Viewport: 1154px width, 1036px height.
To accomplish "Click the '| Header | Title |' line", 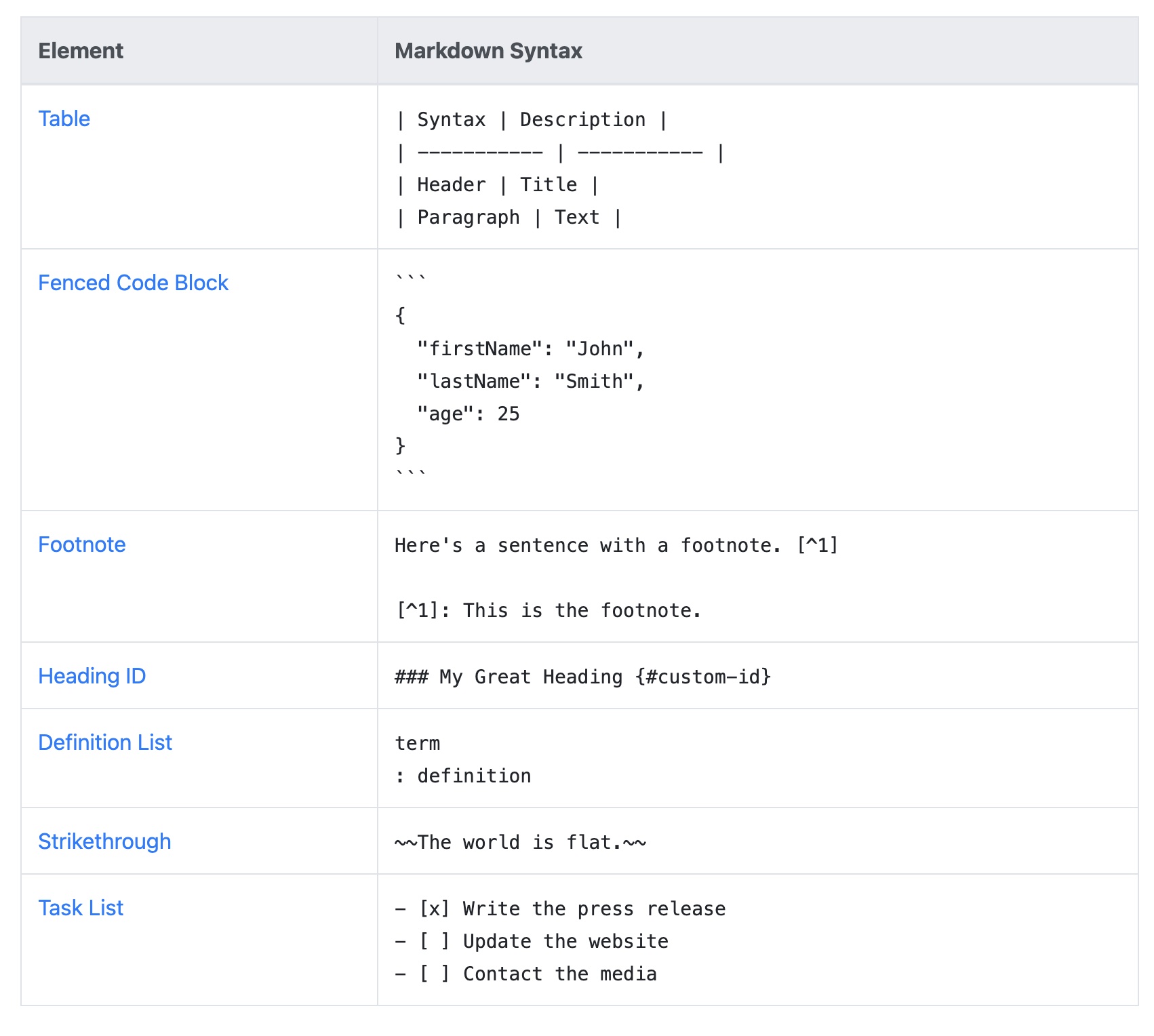I will [x=497, y=185].
